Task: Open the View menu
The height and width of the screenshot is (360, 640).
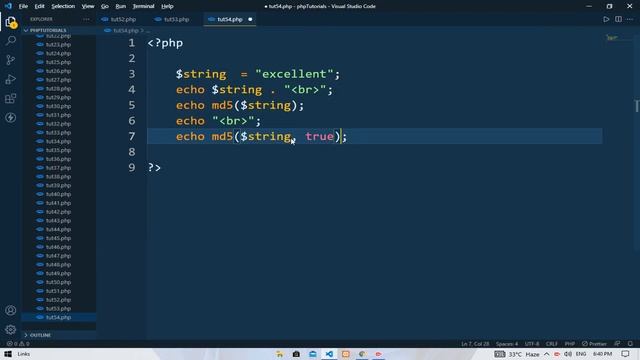Action: coord(88,6)
